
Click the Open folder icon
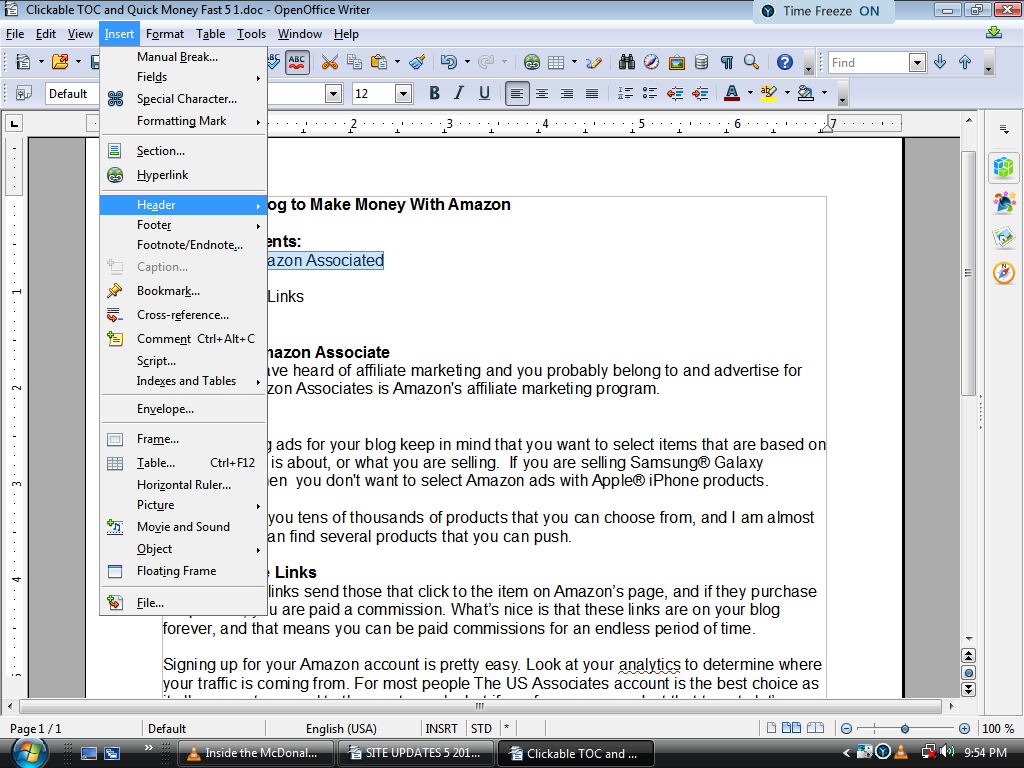tap(60, 62)
